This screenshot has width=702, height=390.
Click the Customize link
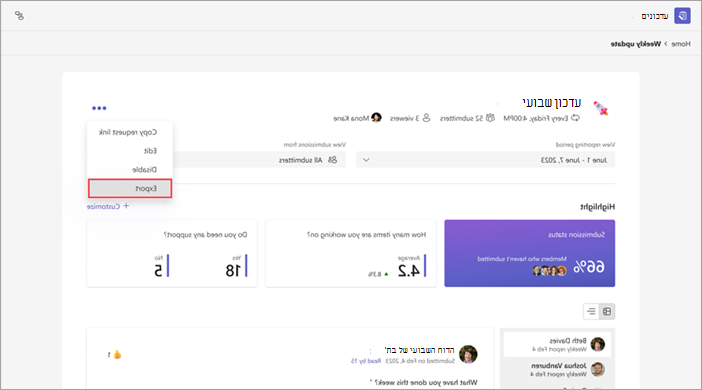[103, 206]
